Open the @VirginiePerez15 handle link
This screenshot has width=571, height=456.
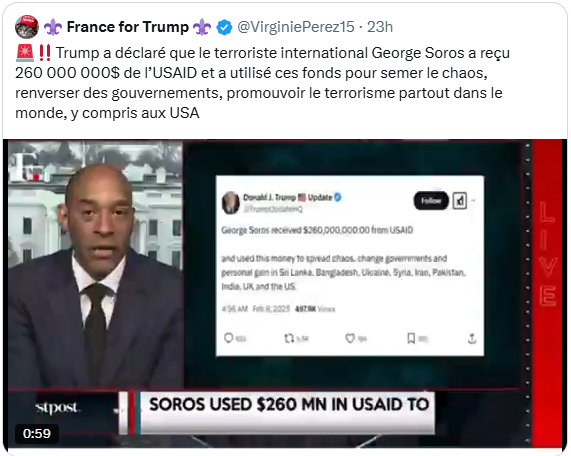(x=296, y=27)
